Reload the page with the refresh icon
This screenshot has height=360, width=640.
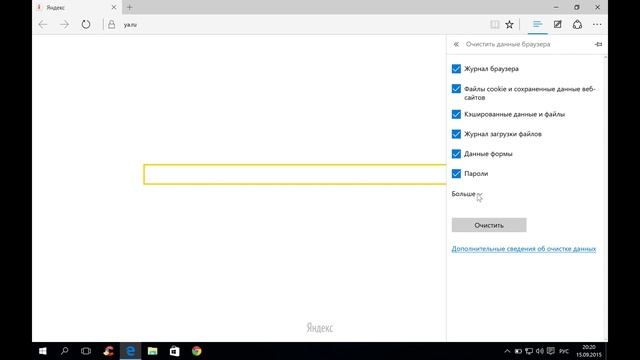(86, 24)
